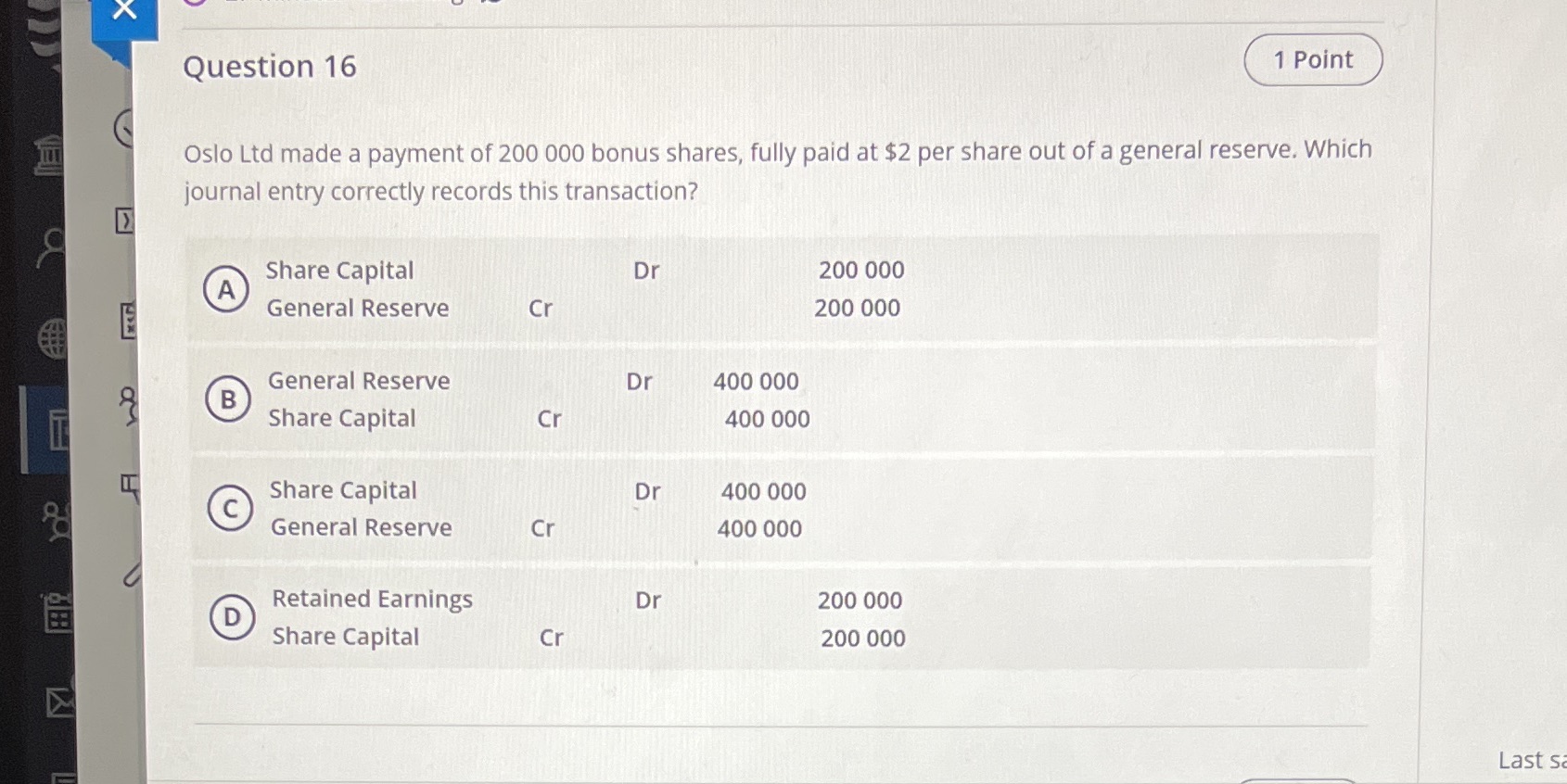Open the institution/bank icon in the dark sidebar
Viewport: 1567px width, 784px height.
tap(48, 156)
